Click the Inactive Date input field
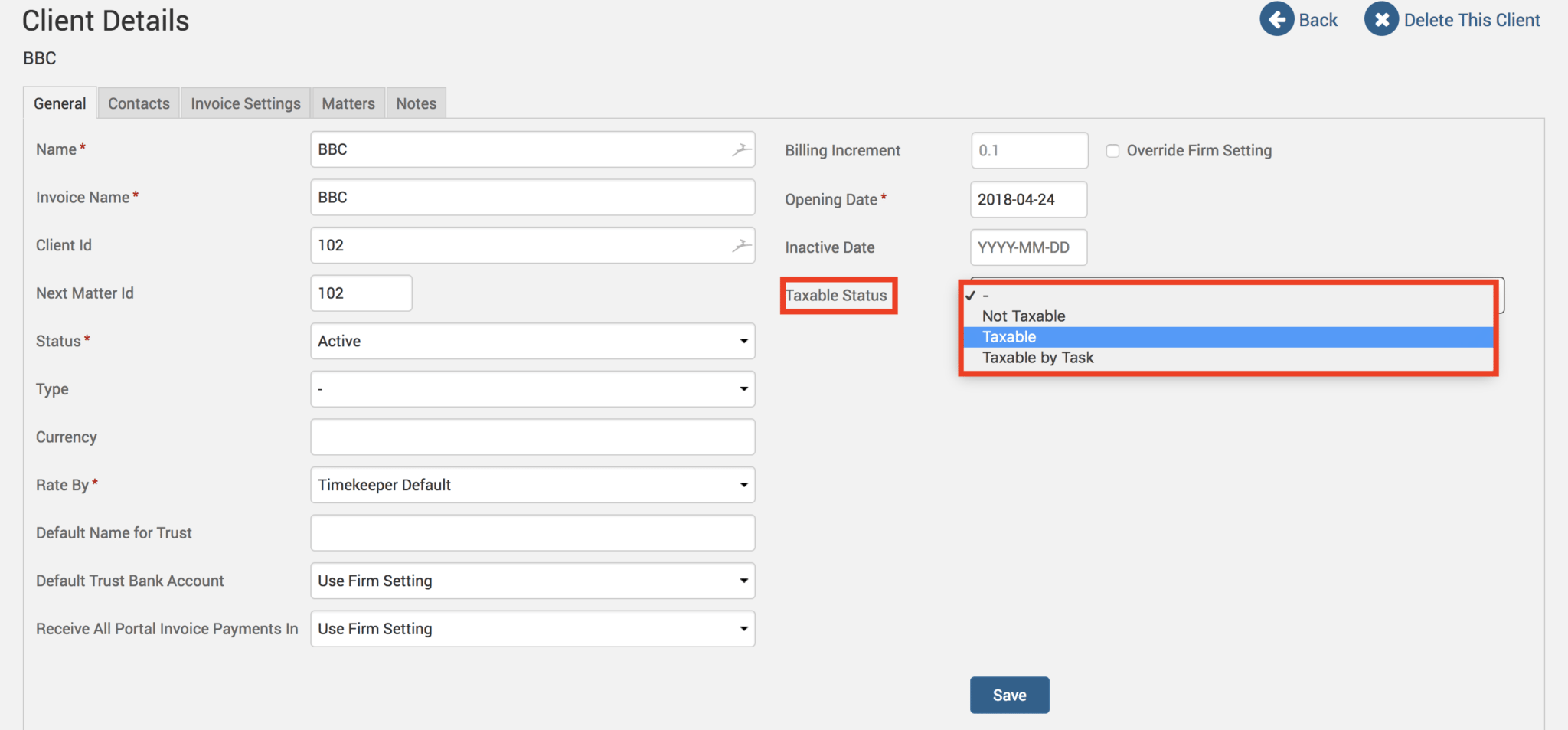 1027,248
